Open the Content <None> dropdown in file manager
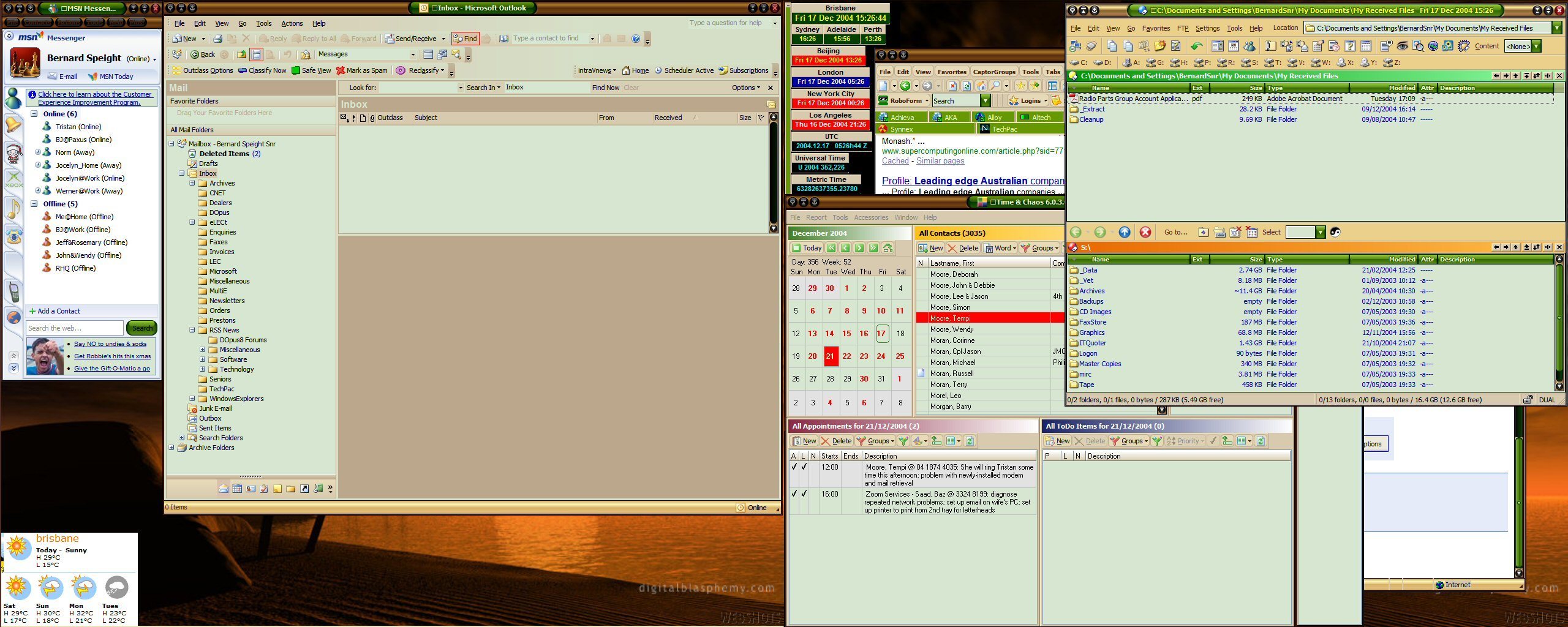 (x=1536, y=47)
